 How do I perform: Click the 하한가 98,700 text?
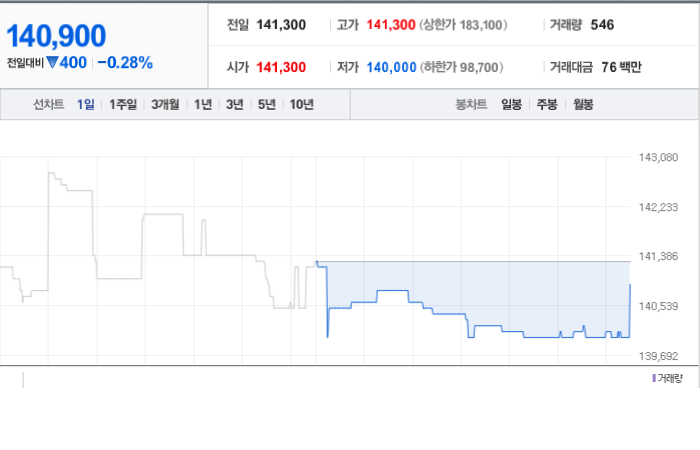pyautogui.click(x=462, y=67)
